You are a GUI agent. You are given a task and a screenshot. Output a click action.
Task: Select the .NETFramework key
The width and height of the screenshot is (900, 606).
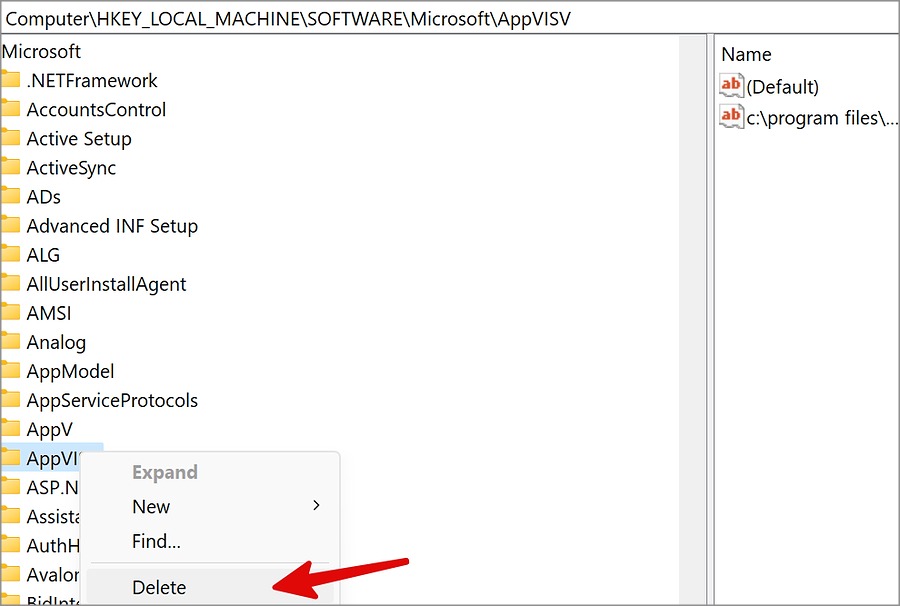92,80
